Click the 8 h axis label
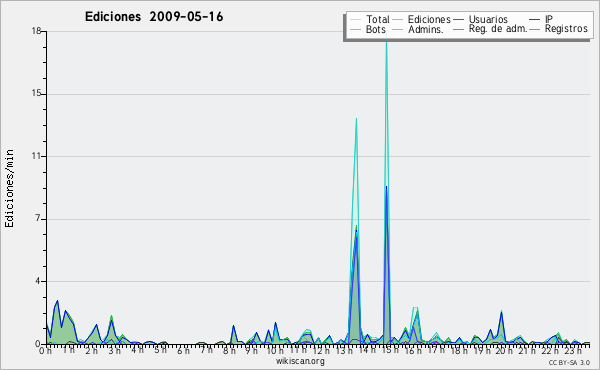This screenshot has height=370, width=600. tap(230, 350)
